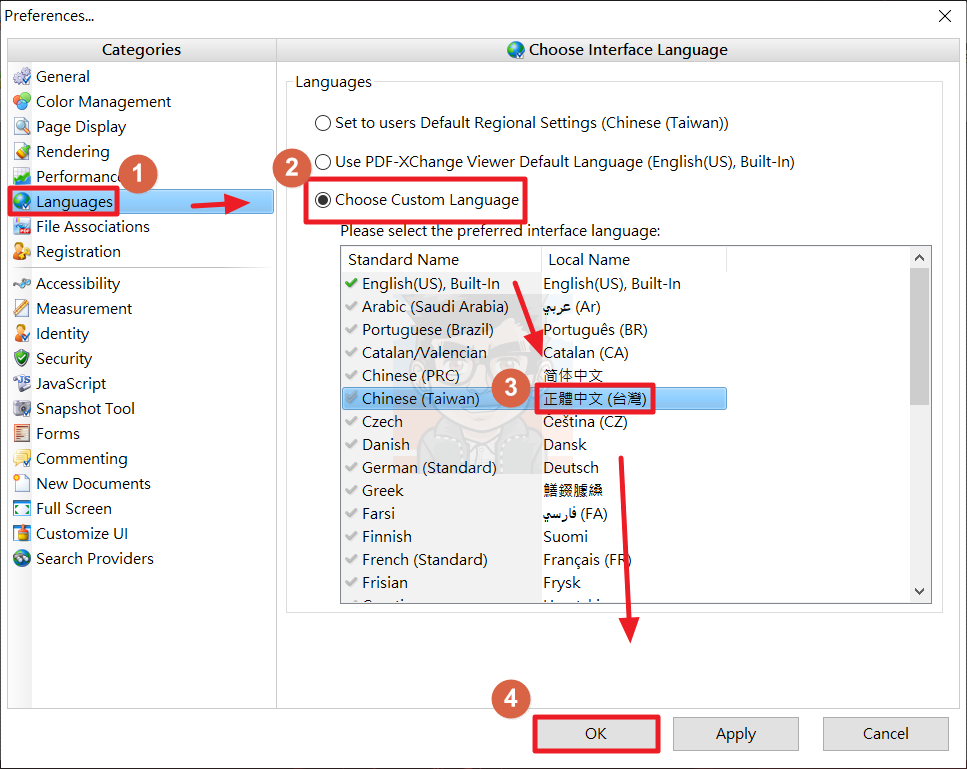Screen dimensions: 967x769
Task: Open New Documents category icon
Action: click(22, 483)
